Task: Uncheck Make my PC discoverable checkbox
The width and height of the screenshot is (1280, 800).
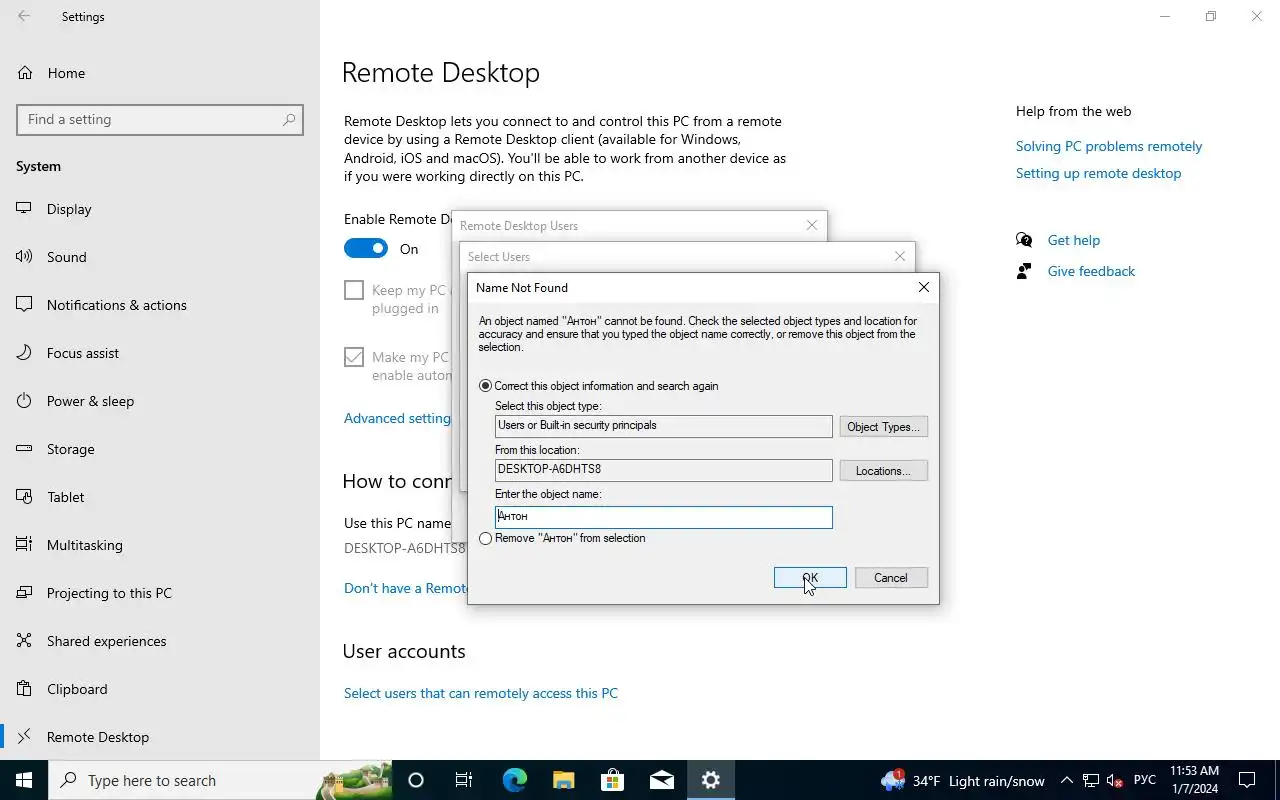Action: (354, 357)
